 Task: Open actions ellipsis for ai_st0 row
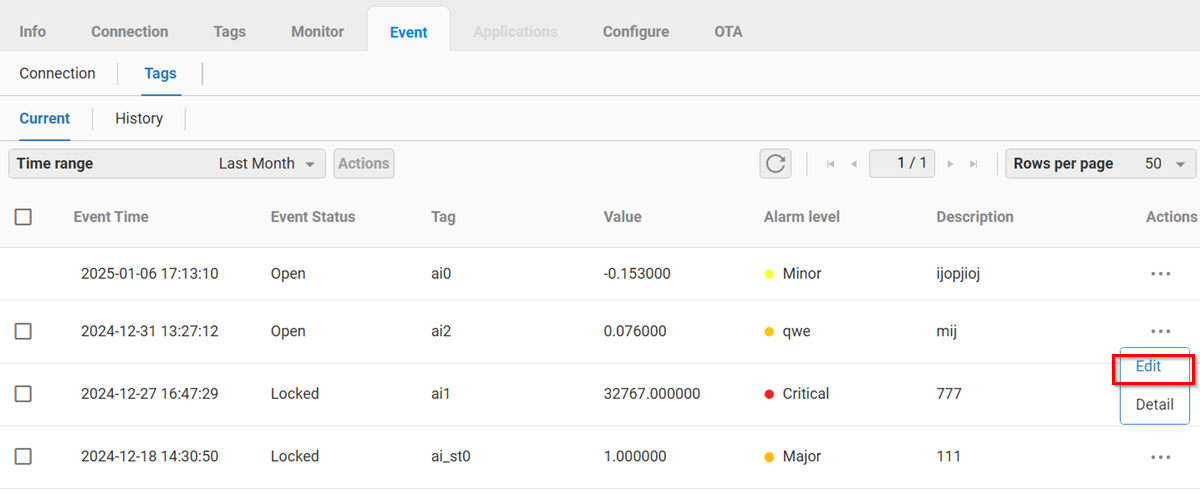(1160, 457)
